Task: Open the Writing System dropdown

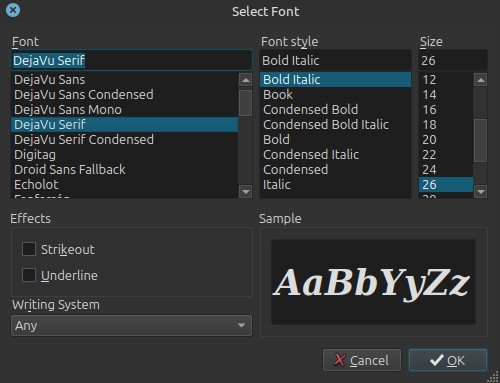Action: (131, 325)
